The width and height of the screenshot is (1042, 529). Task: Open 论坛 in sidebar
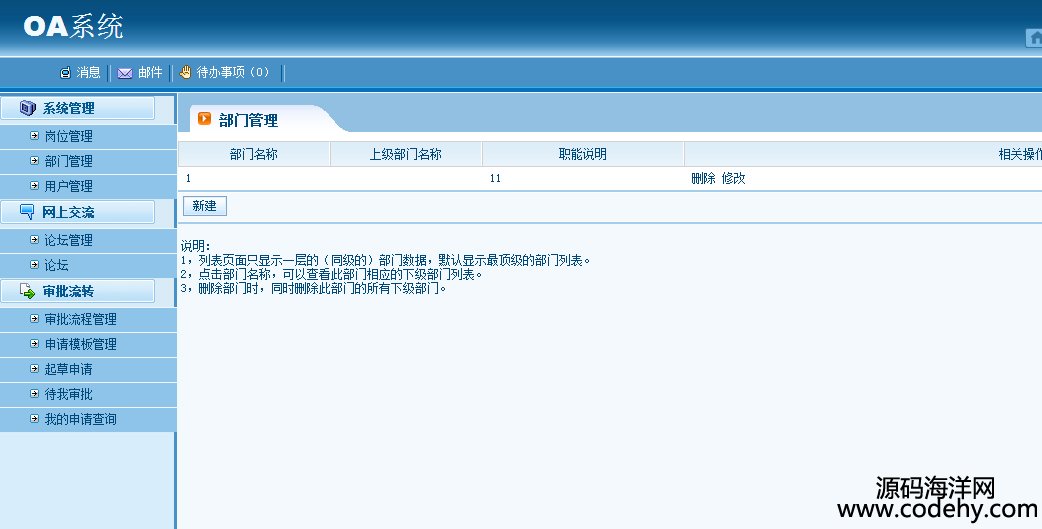56,265
